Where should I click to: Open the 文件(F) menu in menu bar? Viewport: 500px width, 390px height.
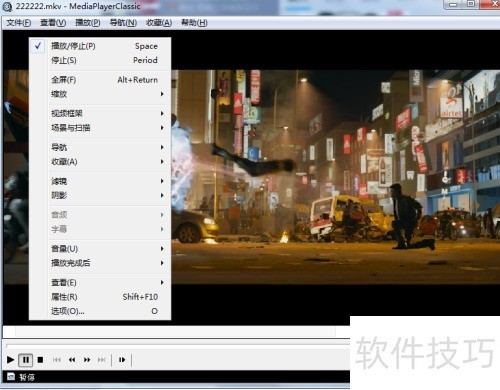tap(19, 23)
